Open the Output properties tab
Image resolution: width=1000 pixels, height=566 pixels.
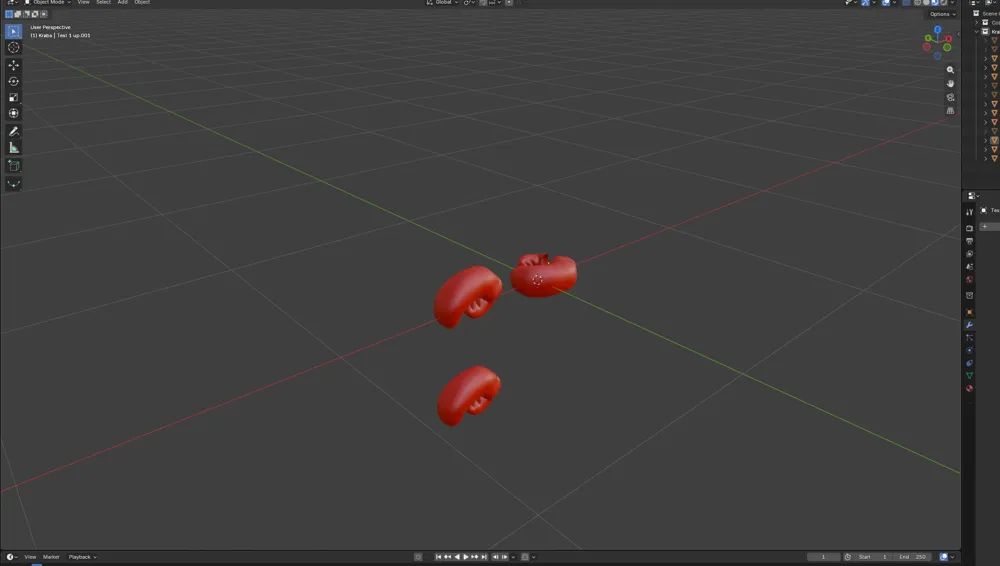tap(969, 241)
